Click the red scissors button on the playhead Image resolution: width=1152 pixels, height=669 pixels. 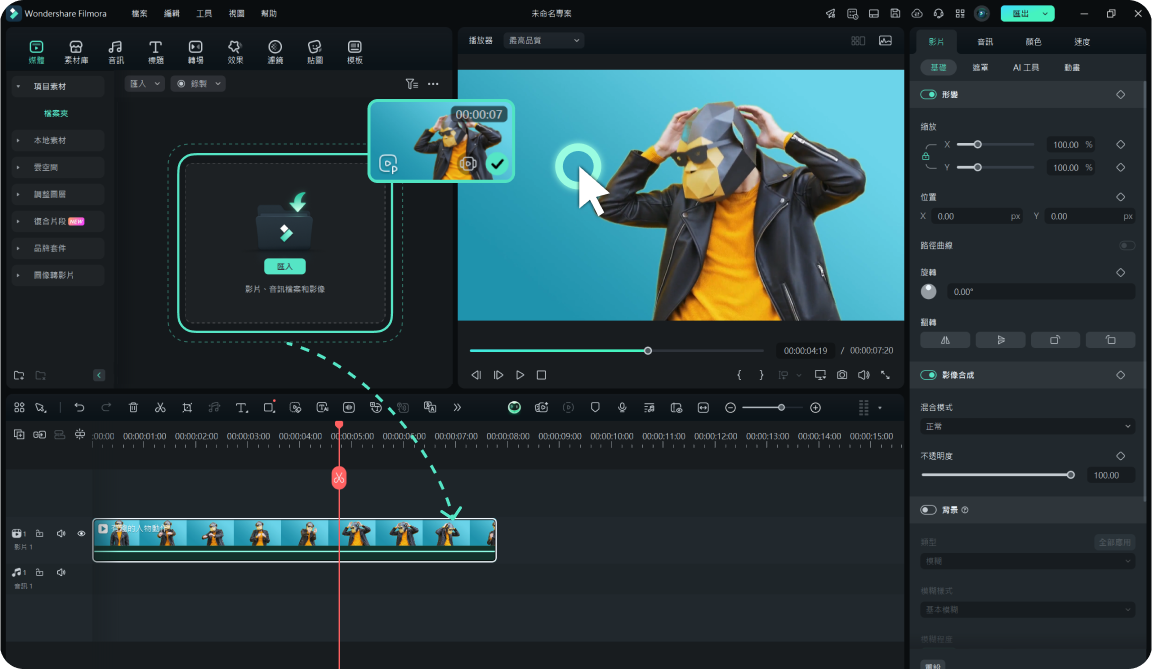pyautogui.click(x=339, y=478)
